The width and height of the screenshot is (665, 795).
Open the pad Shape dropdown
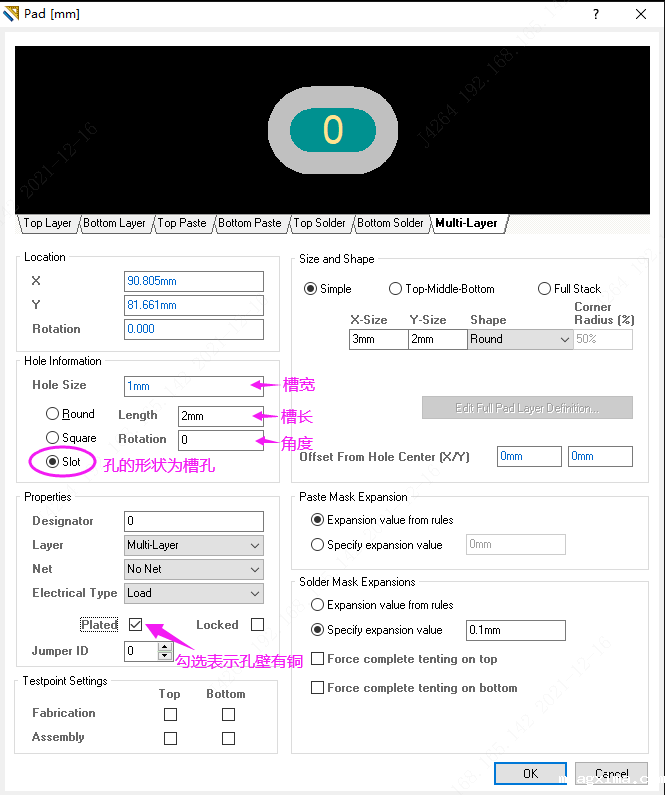(x=520, y=339)
